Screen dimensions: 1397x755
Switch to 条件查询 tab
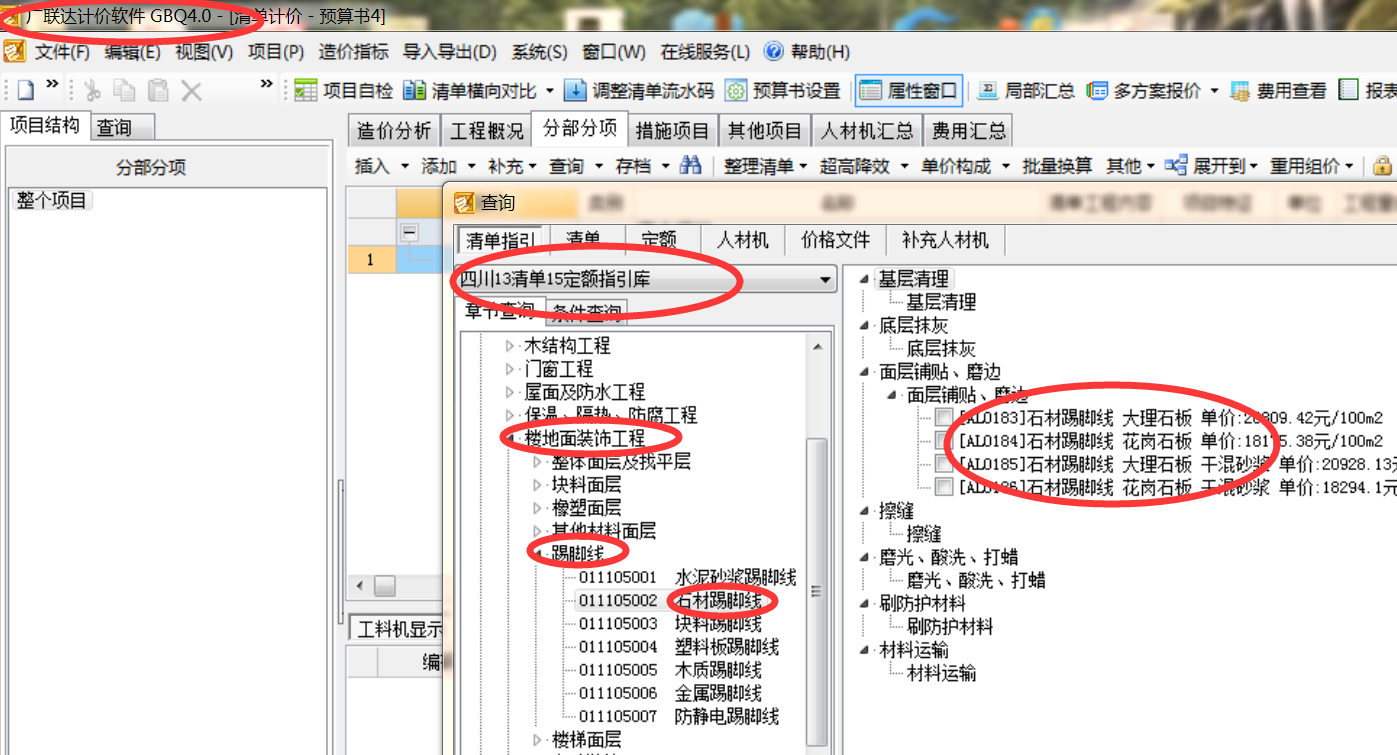pos(586,312)
